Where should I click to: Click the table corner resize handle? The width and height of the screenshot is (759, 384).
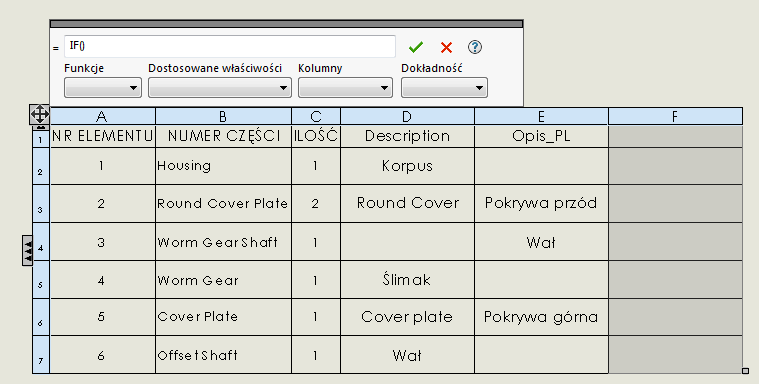745,371
